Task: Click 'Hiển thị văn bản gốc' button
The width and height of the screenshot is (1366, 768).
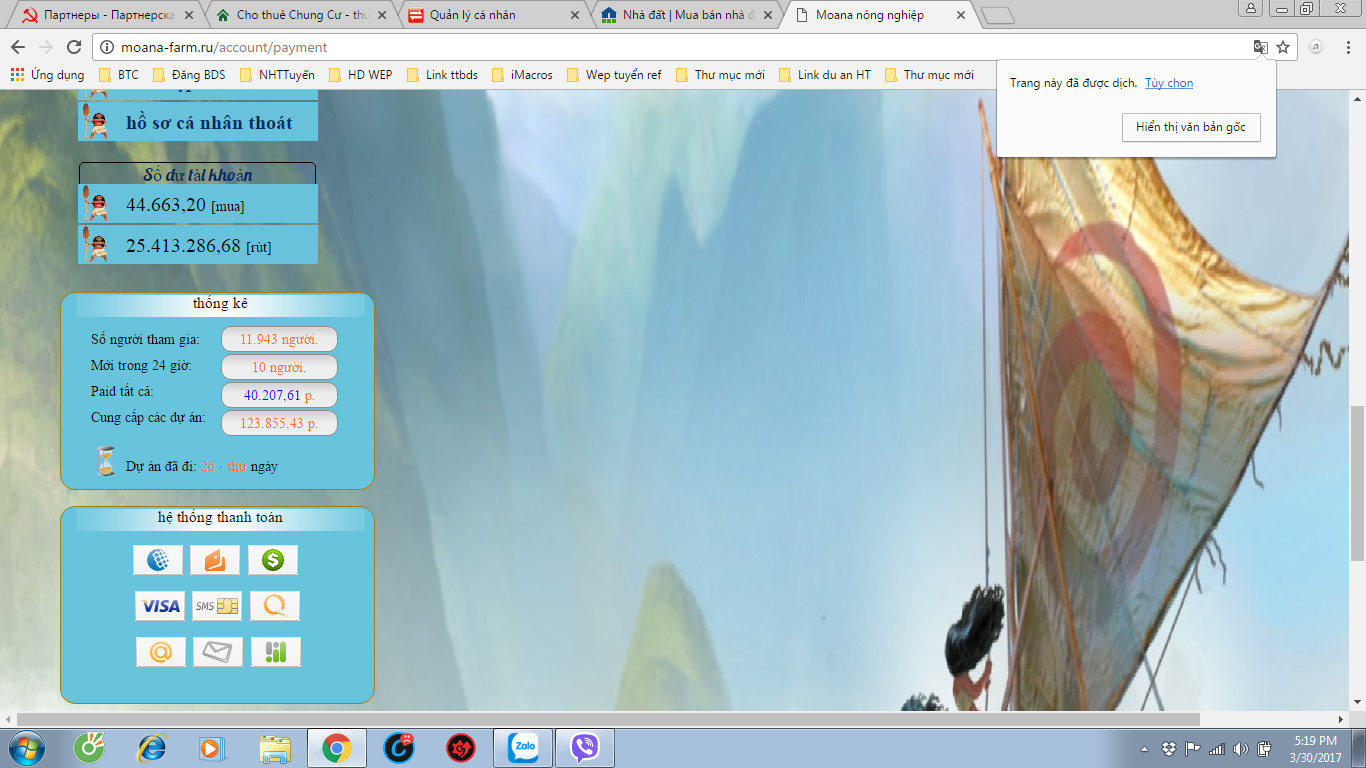Action: (1191, 127)
